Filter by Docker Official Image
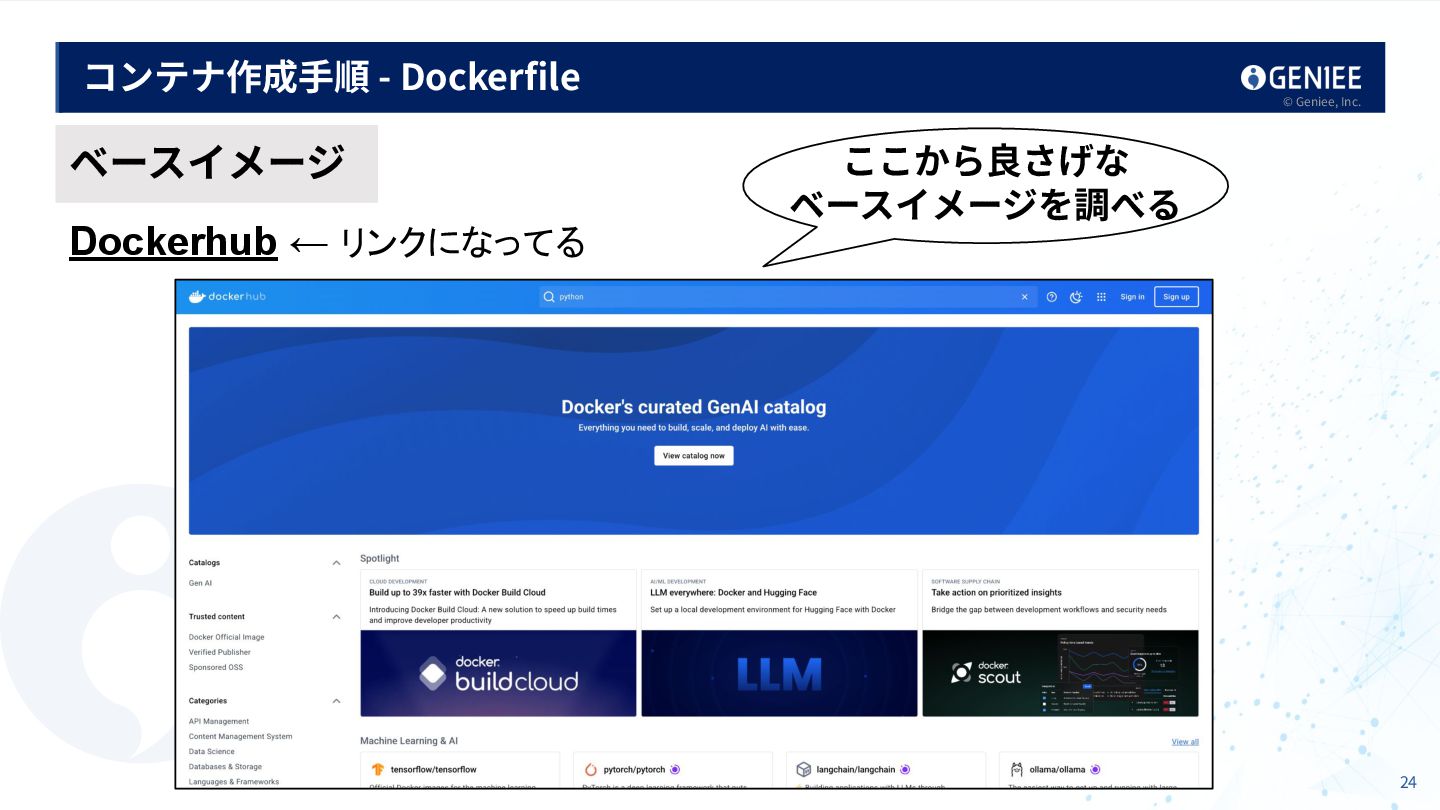This screenshot has height=810, width=1440. coord(226,637)
